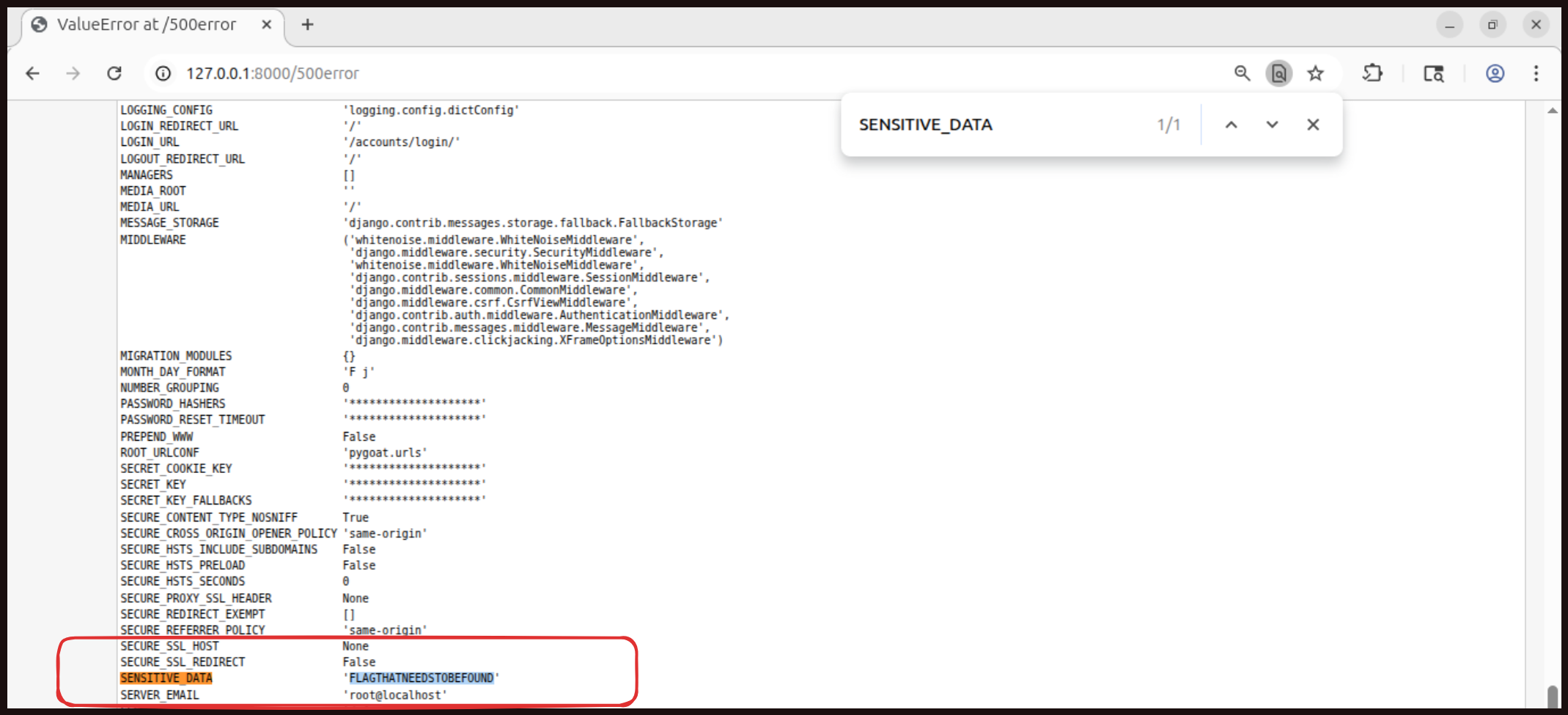1568x715 pixels.
Task: Select the ValueError at /500error tab
Action: [153, 25]
